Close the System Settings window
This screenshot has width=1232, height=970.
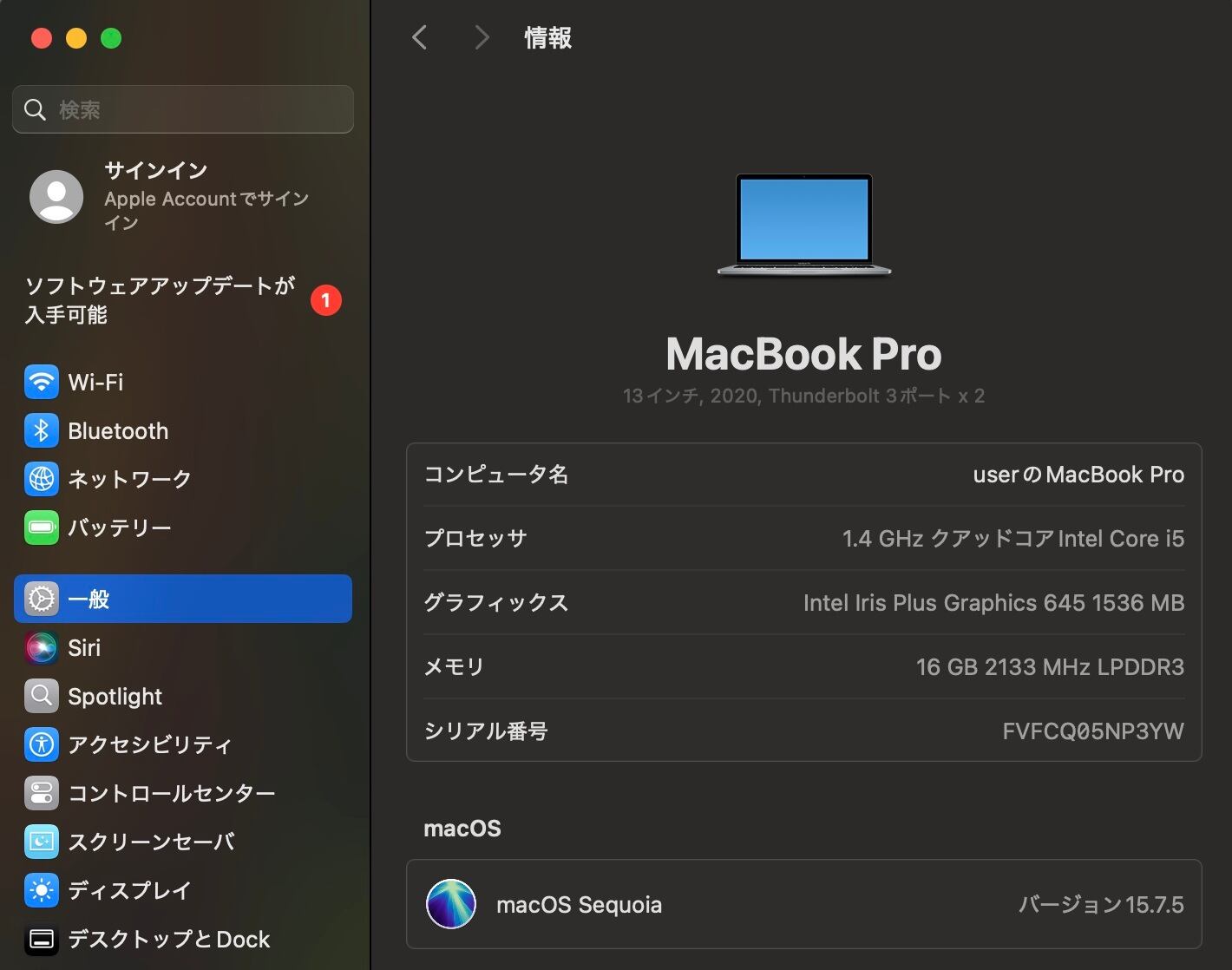42,38
